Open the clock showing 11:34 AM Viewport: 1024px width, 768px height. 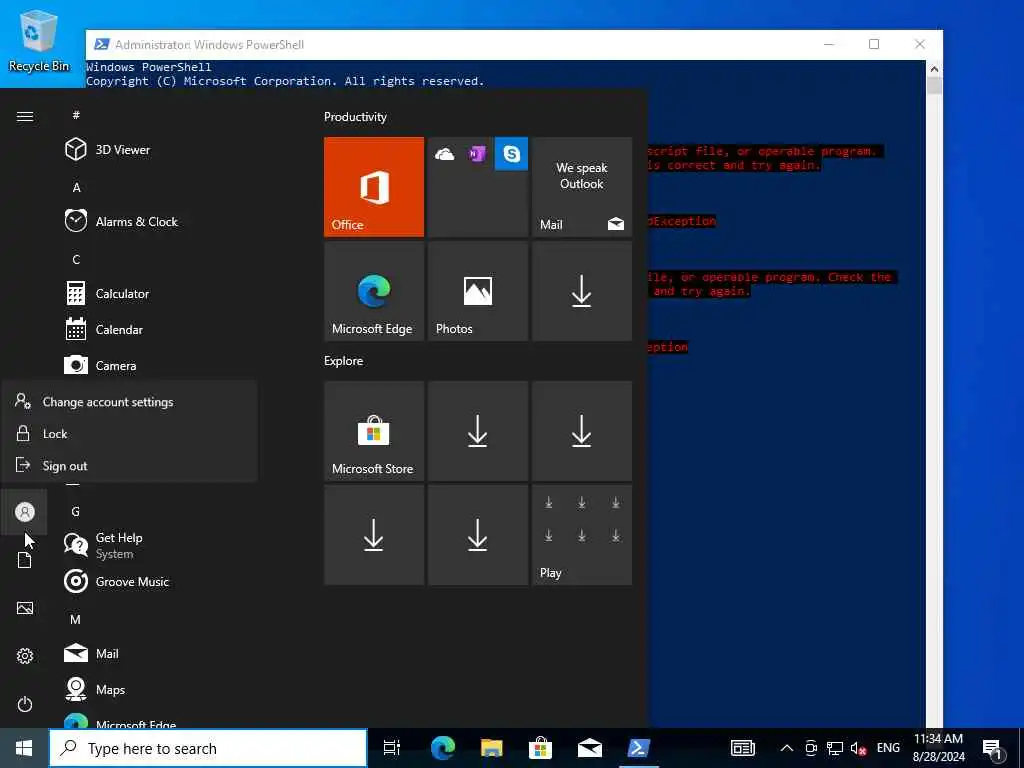938,748
